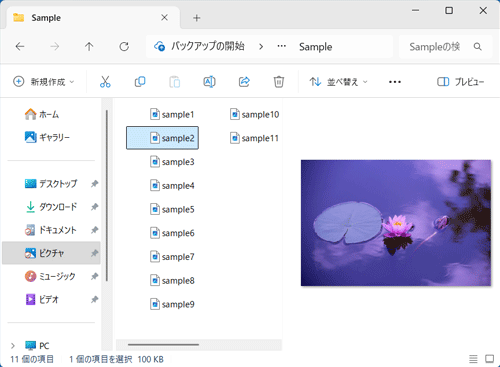Click the pin icon beside デスクトップ
Viewport: 500px width, 367px height.
95,184
